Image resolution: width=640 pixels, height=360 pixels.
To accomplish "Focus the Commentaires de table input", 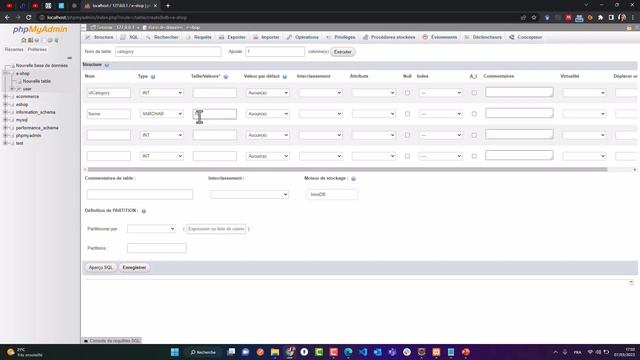I will click(x=140, y=194).
